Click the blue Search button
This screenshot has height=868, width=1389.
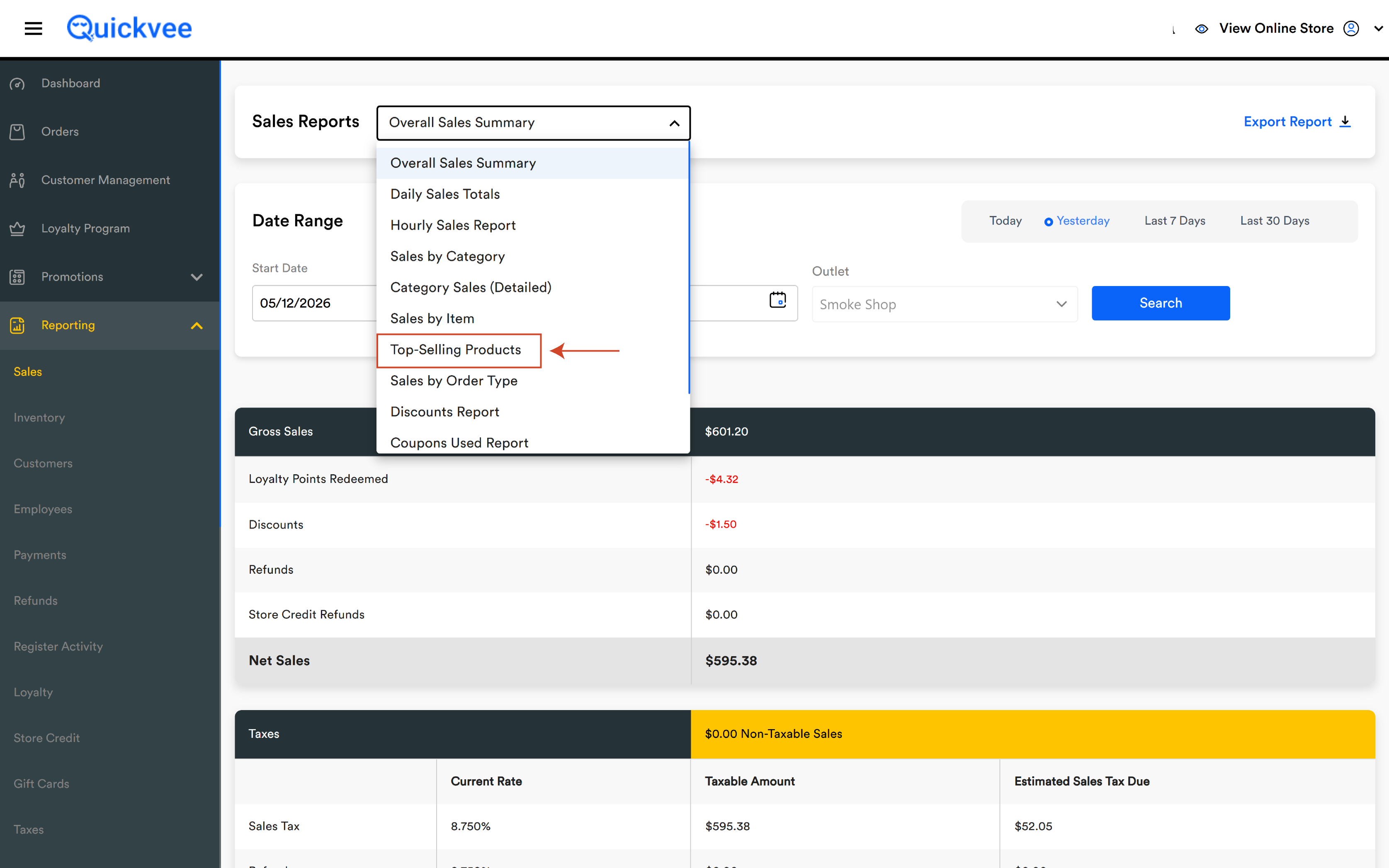(1161, 303)
